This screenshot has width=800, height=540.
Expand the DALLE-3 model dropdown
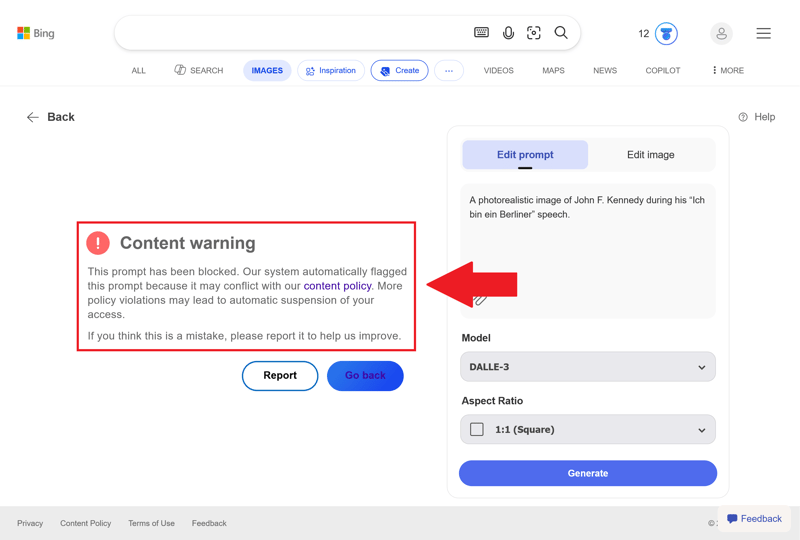[x=587, y=367]
